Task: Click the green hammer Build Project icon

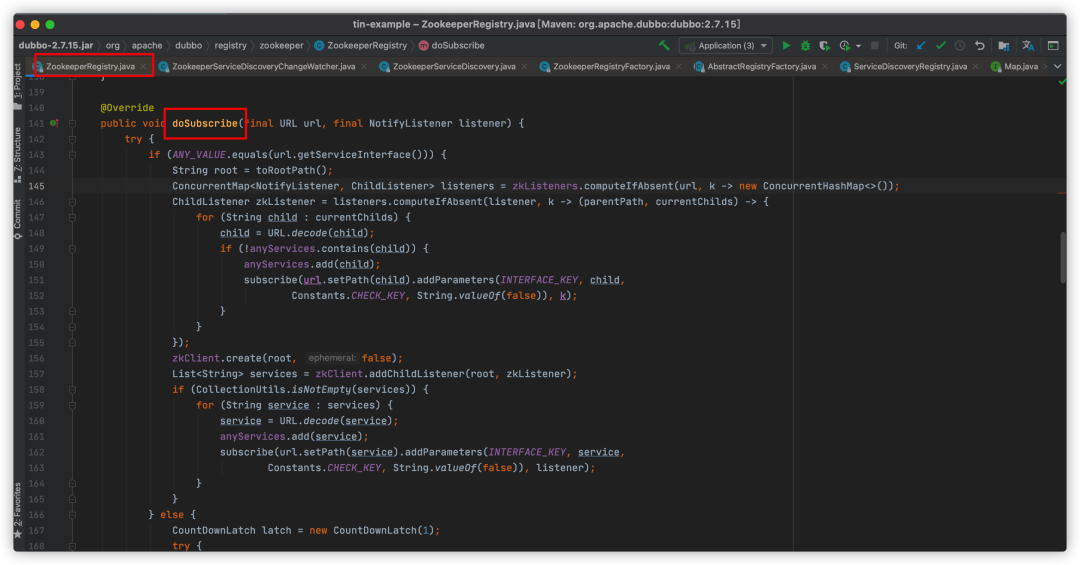Action: click(x=664, y=45)
